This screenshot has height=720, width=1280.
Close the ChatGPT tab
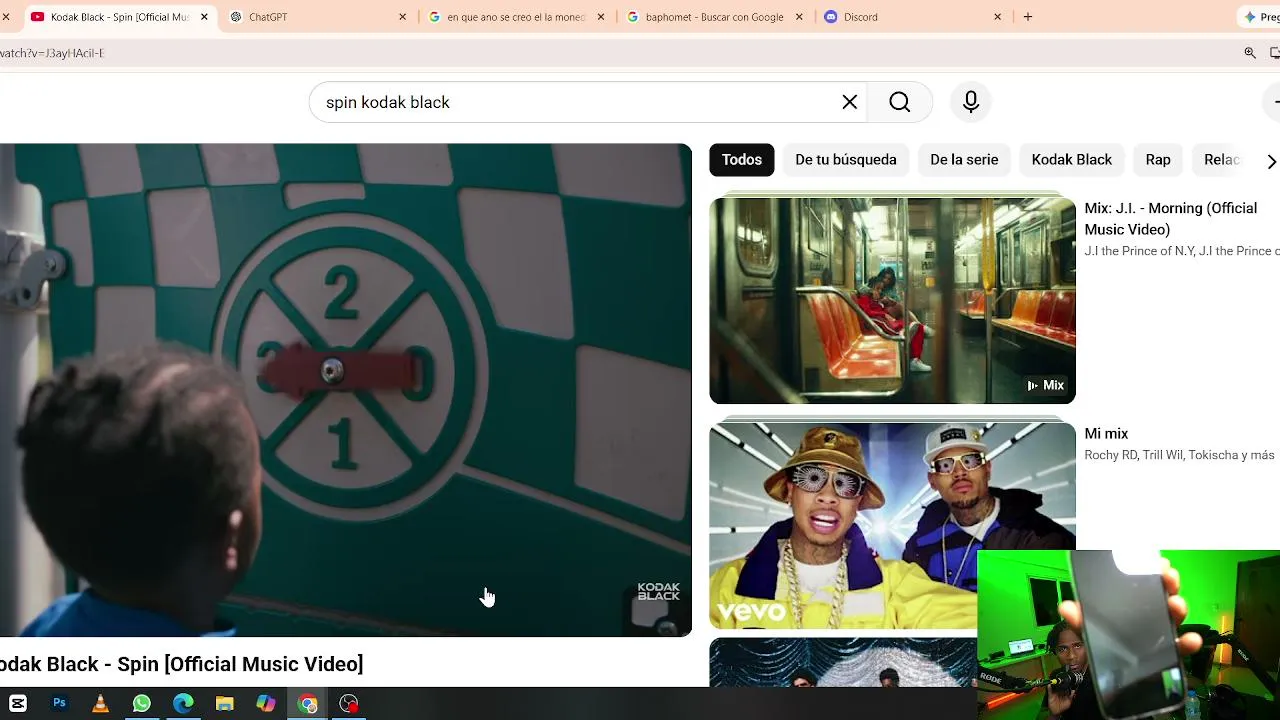click(x=402, y=17)
